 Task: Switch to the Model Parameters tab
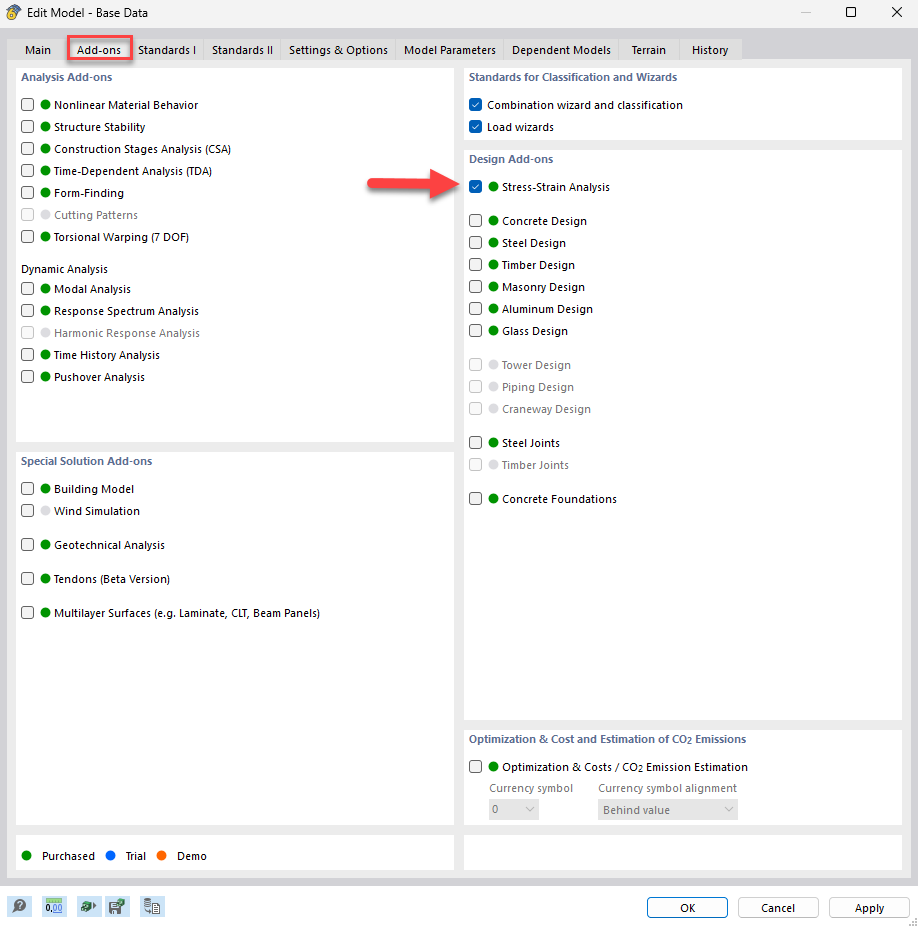[x=450, y=50]
